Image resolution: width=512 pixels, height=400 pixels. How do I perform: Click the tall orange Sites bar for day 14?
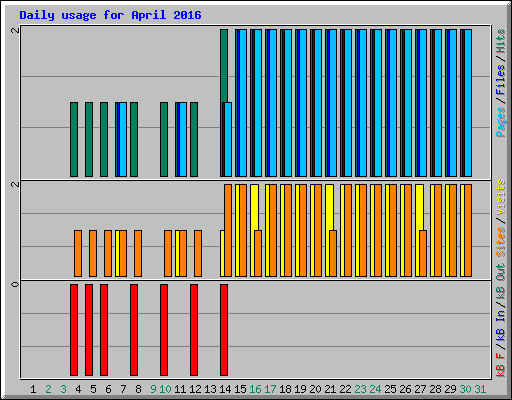coord(228,230)
